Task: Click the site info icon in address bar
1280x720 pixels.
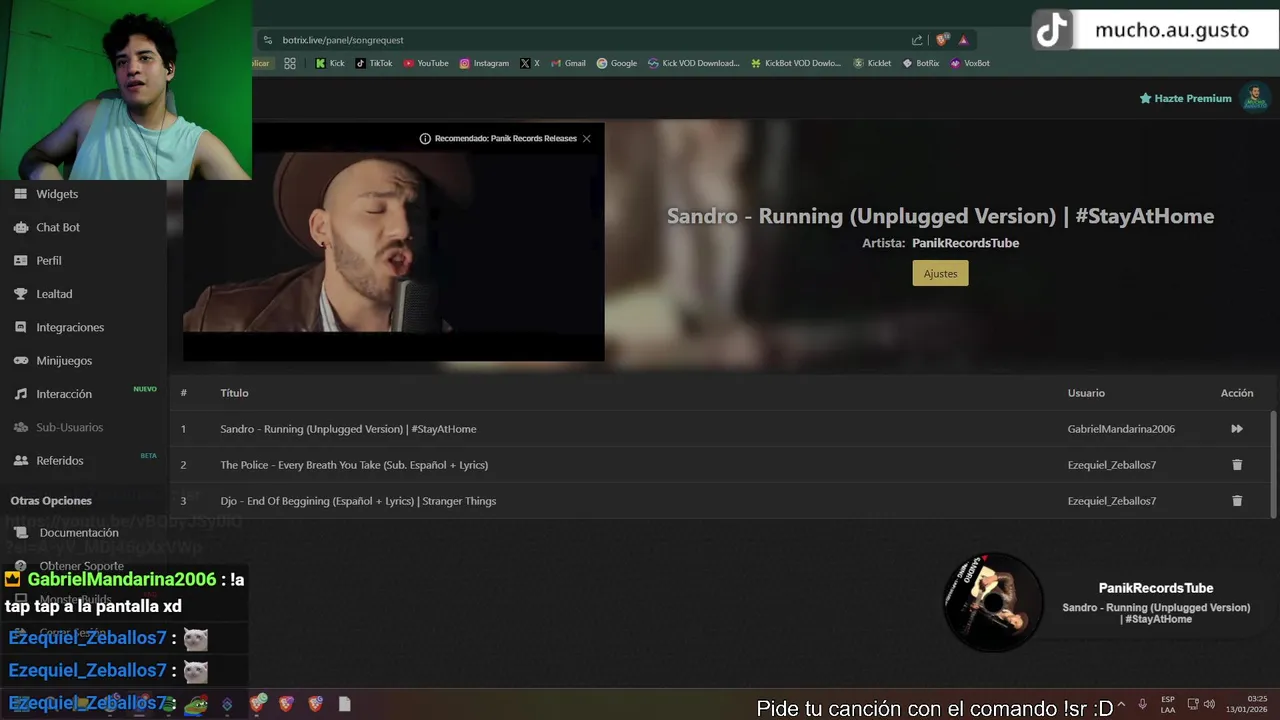Action: 267,40
